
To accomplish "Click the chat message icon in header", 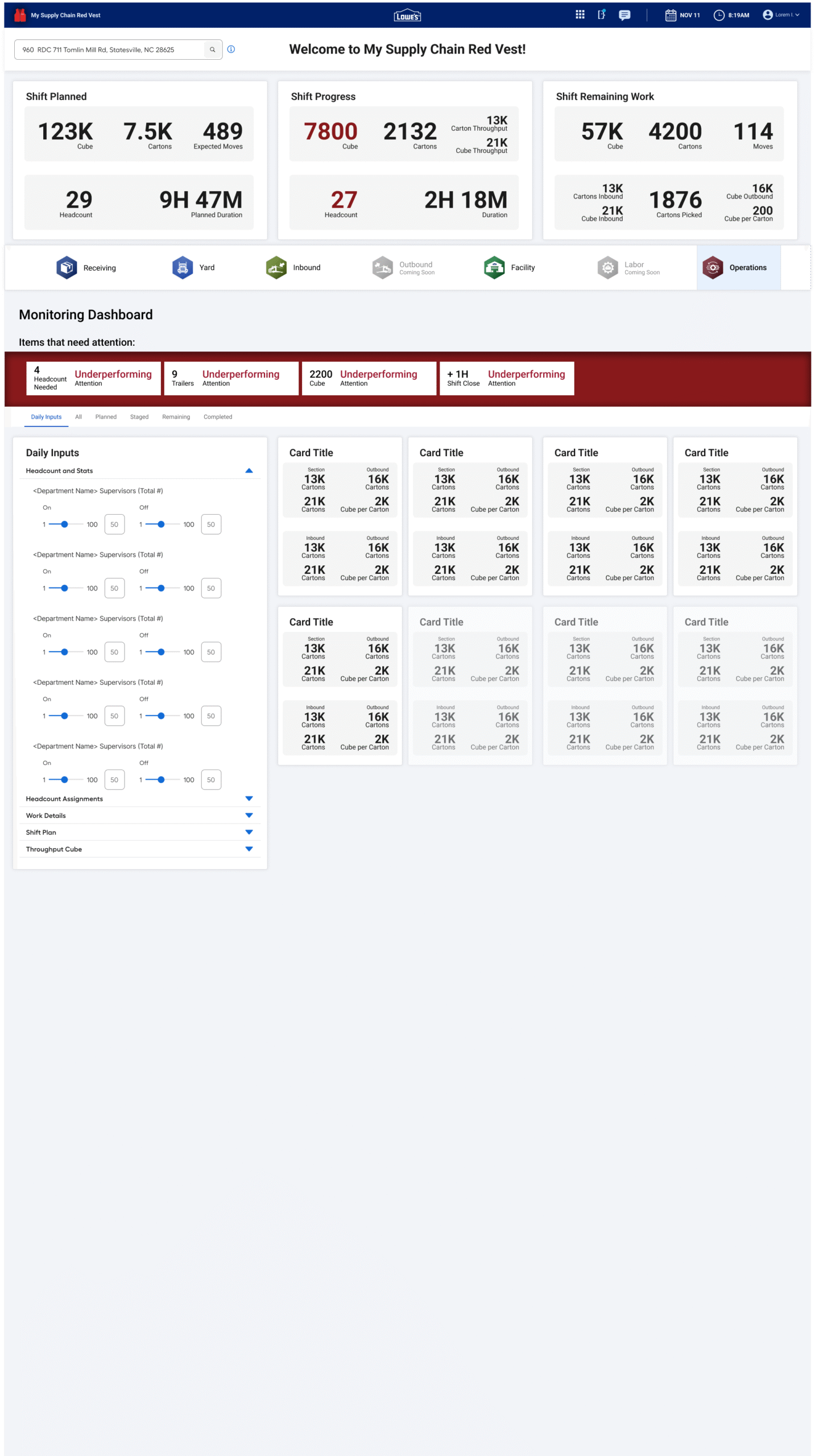I will pyautogui.click(x=624, y=15).
